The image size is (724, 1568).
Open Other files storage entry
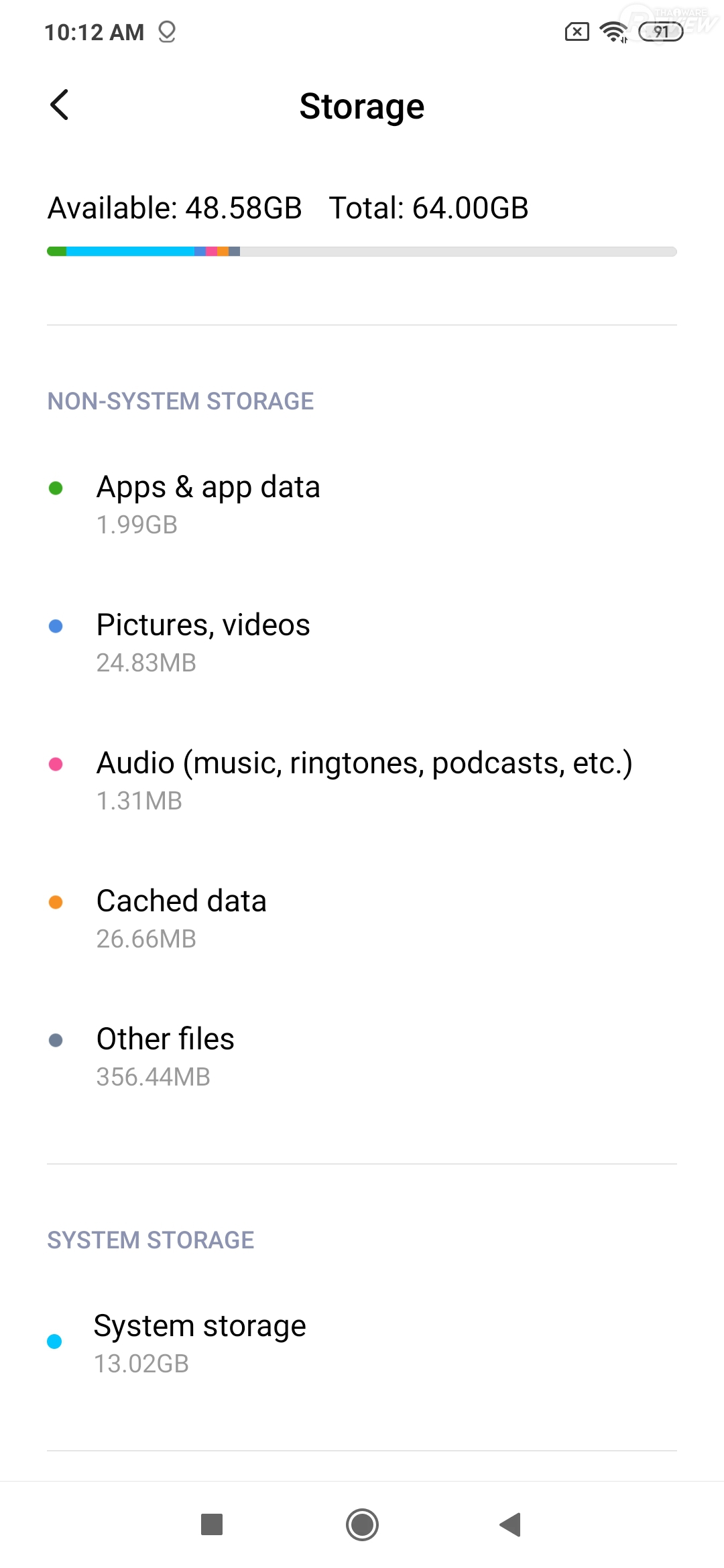[165, 1056]
